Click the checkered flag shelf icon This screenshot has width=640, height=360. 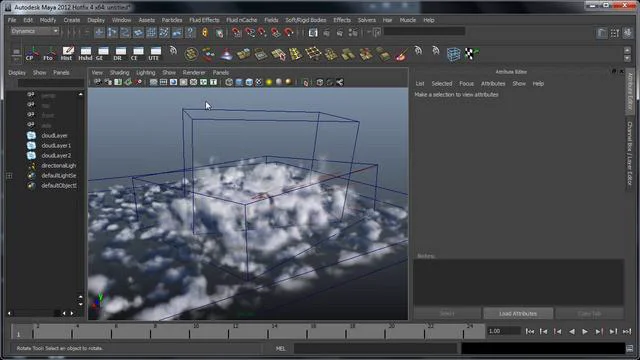(471, 54)
